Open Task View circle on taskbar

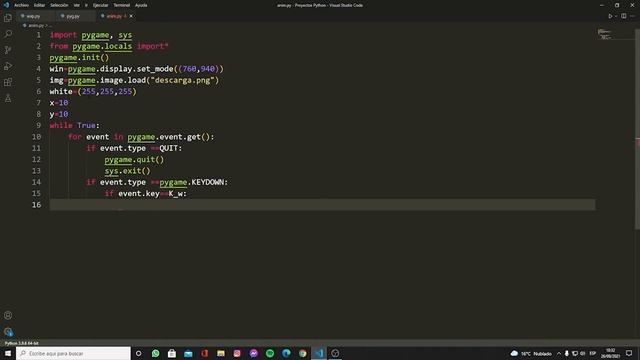pyautogui.click(x=139, y=353)
